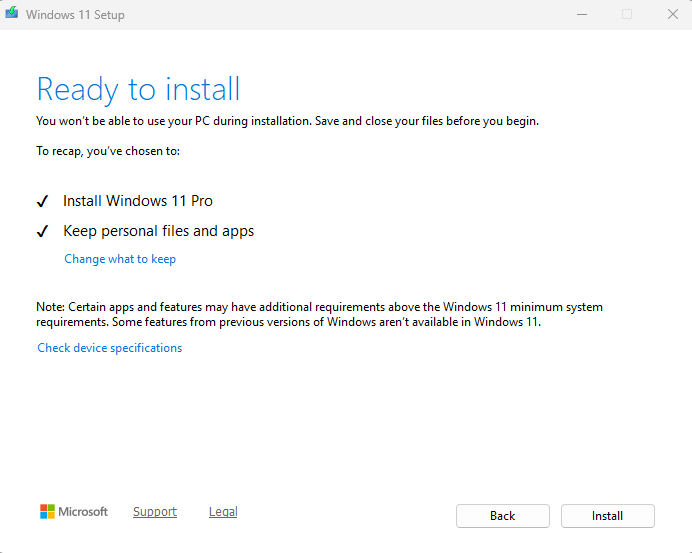Close the Windows 11 Setup window
This screenshot has width=692, height=553.
tap(673, 14)
